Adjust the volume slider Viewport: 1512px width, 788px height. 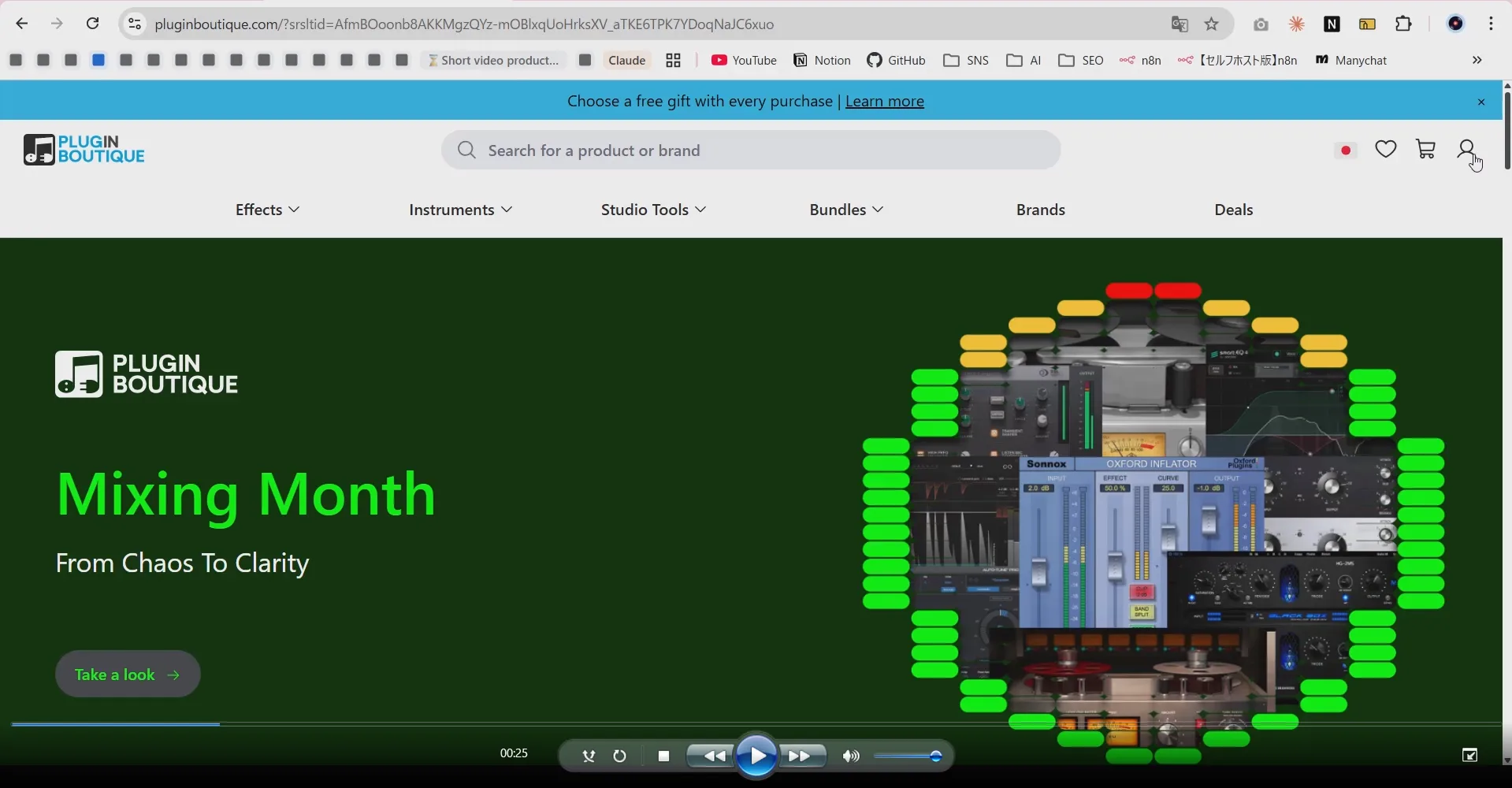point(908,756)
